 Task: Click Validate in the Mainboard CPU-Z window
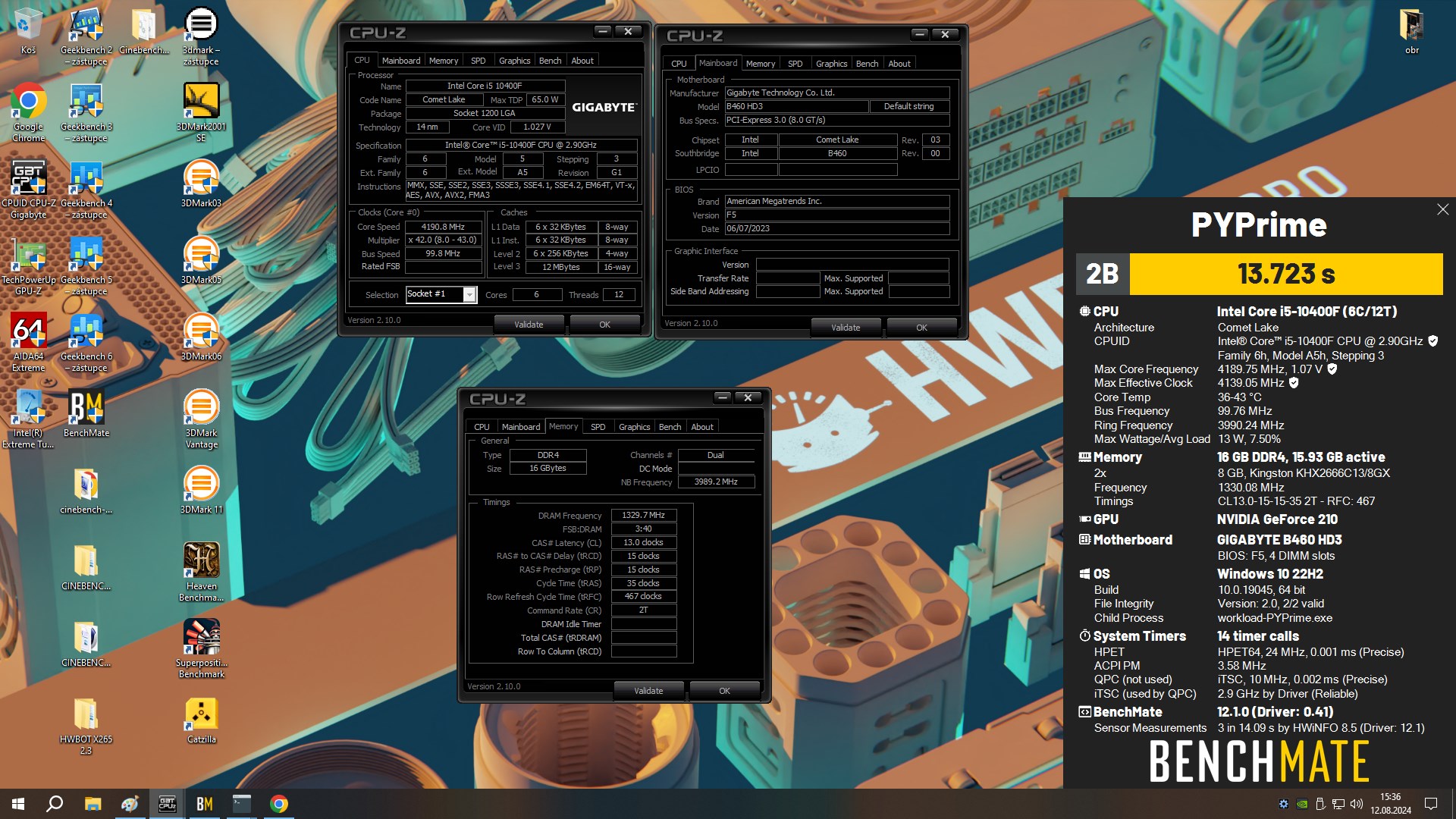coord(846,328)
